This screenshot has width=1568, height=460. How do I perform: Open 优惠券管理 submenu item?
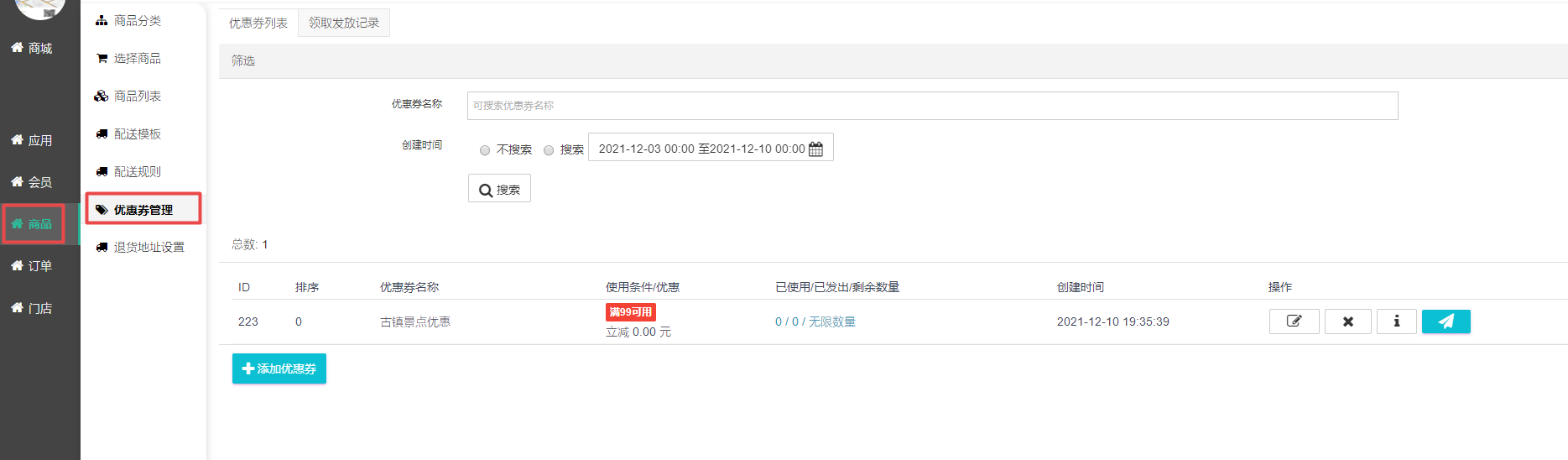pyautogui.click(x=143, y=209)
